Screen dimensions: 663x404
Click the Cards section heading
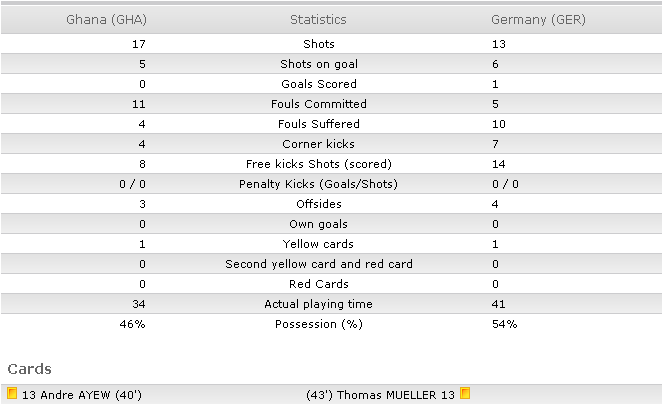click(30, 369)
